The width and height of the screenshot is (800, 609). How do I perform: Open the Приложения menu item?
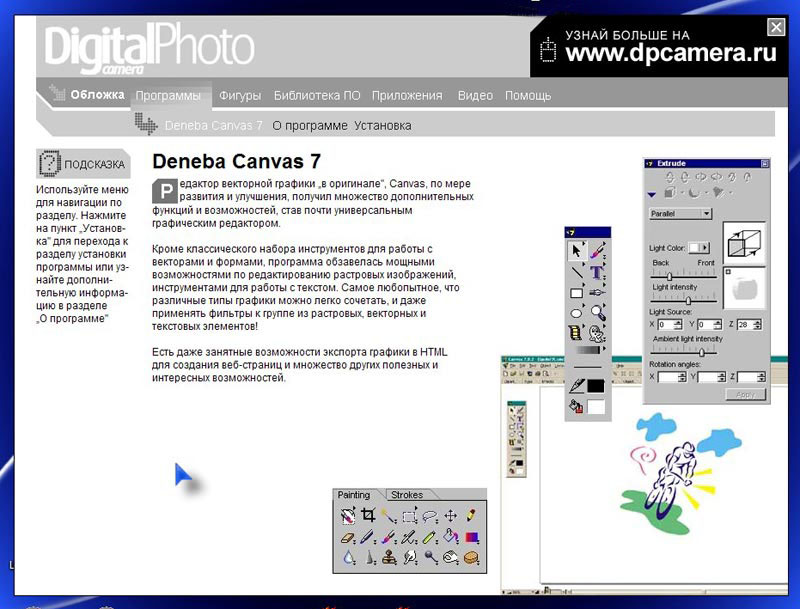[407, 96]
